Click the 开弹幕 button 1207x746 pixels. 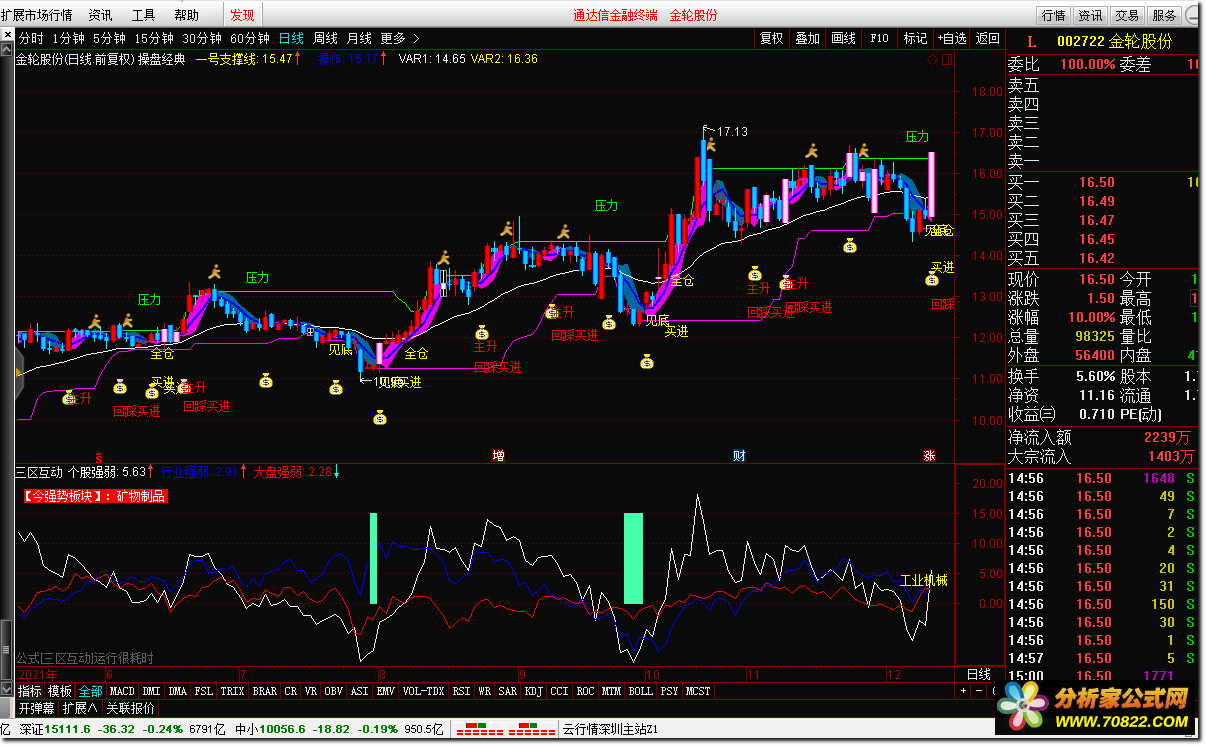37,708
